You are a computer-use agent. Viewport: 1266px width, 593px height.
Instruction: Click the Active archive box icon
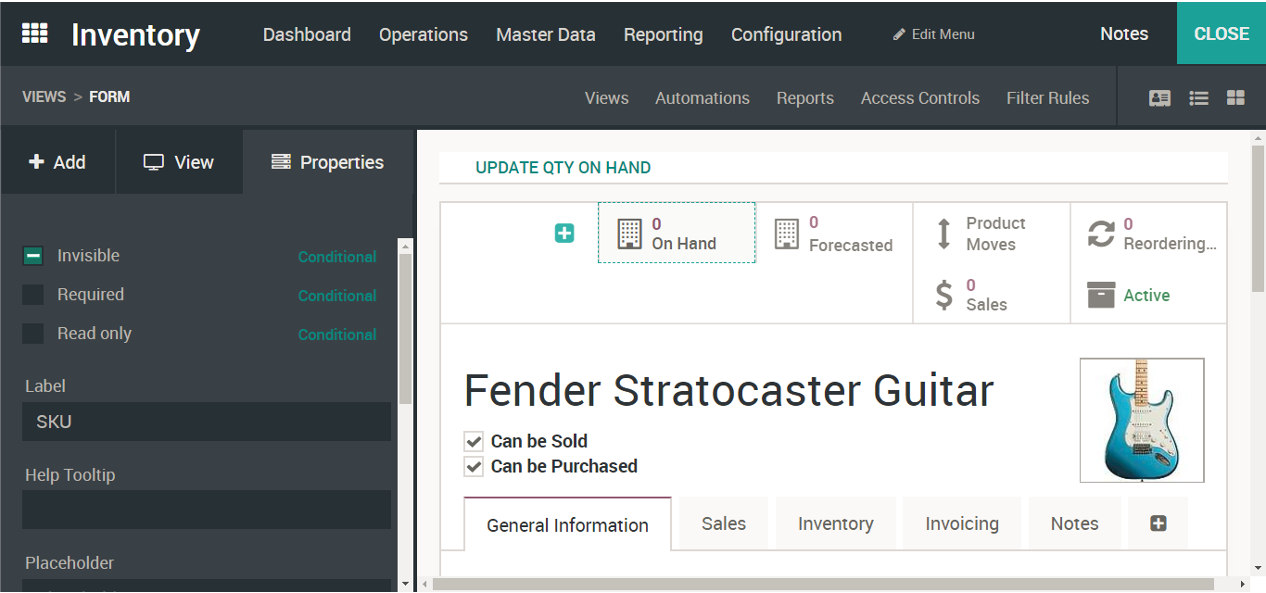(x=1101, y=295)
